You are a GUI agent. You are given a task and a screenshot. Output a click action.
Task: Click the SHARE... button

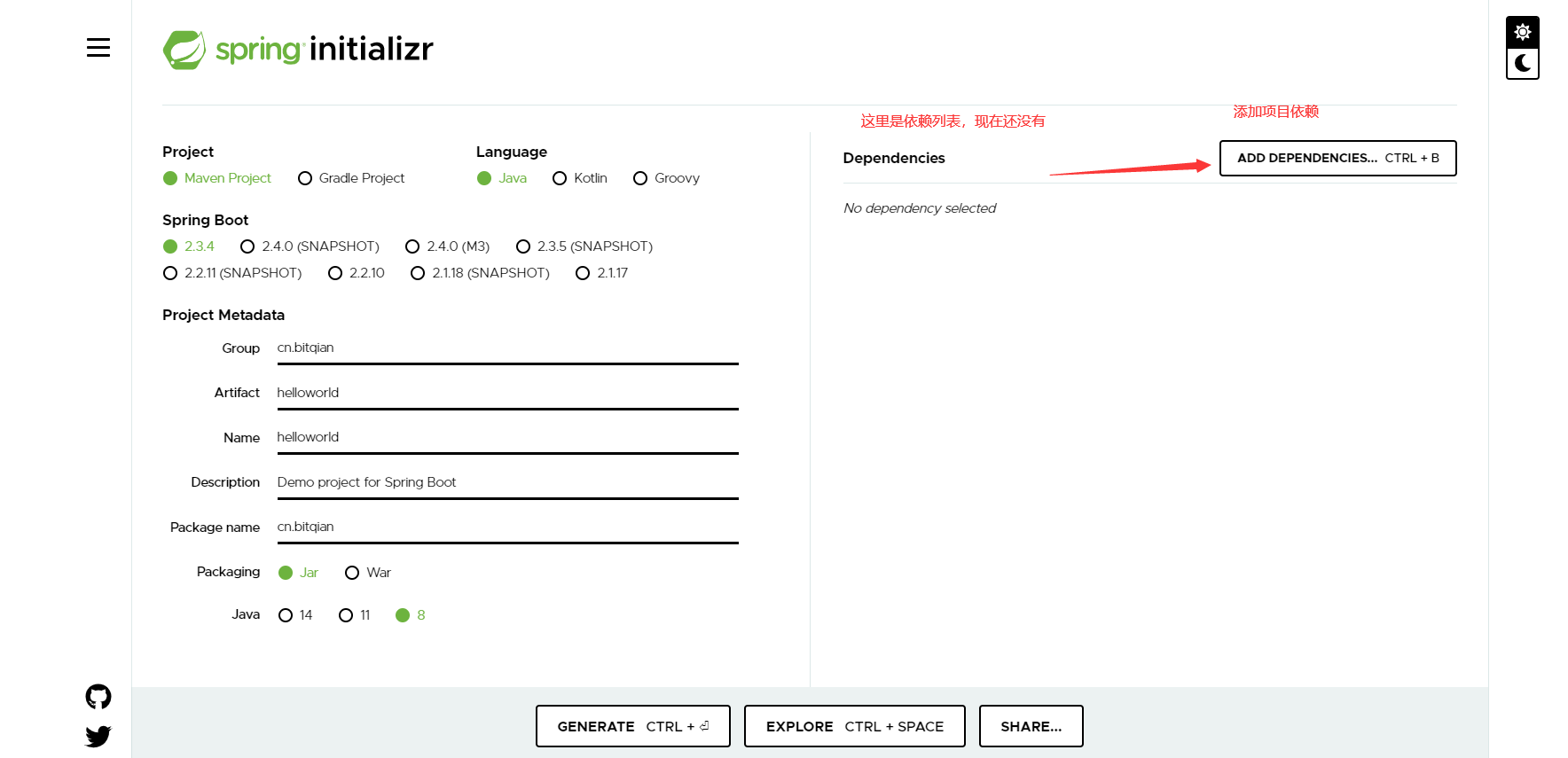point(1031,726)
